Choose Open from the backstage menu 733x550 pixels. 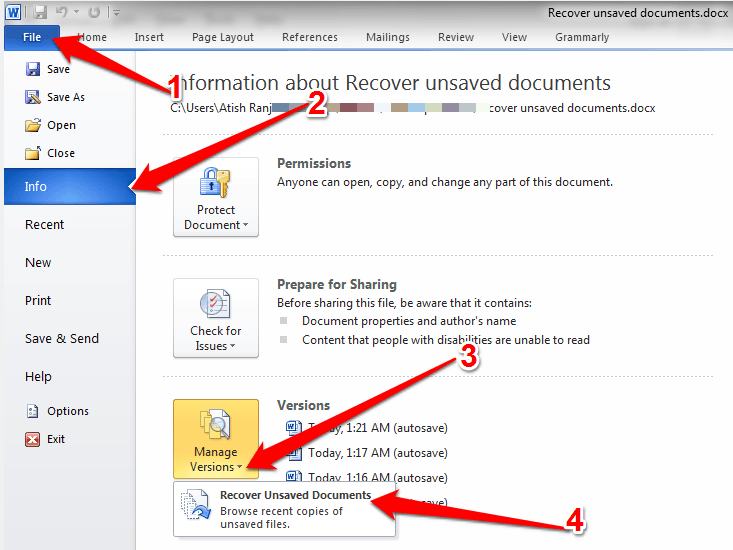61,125
